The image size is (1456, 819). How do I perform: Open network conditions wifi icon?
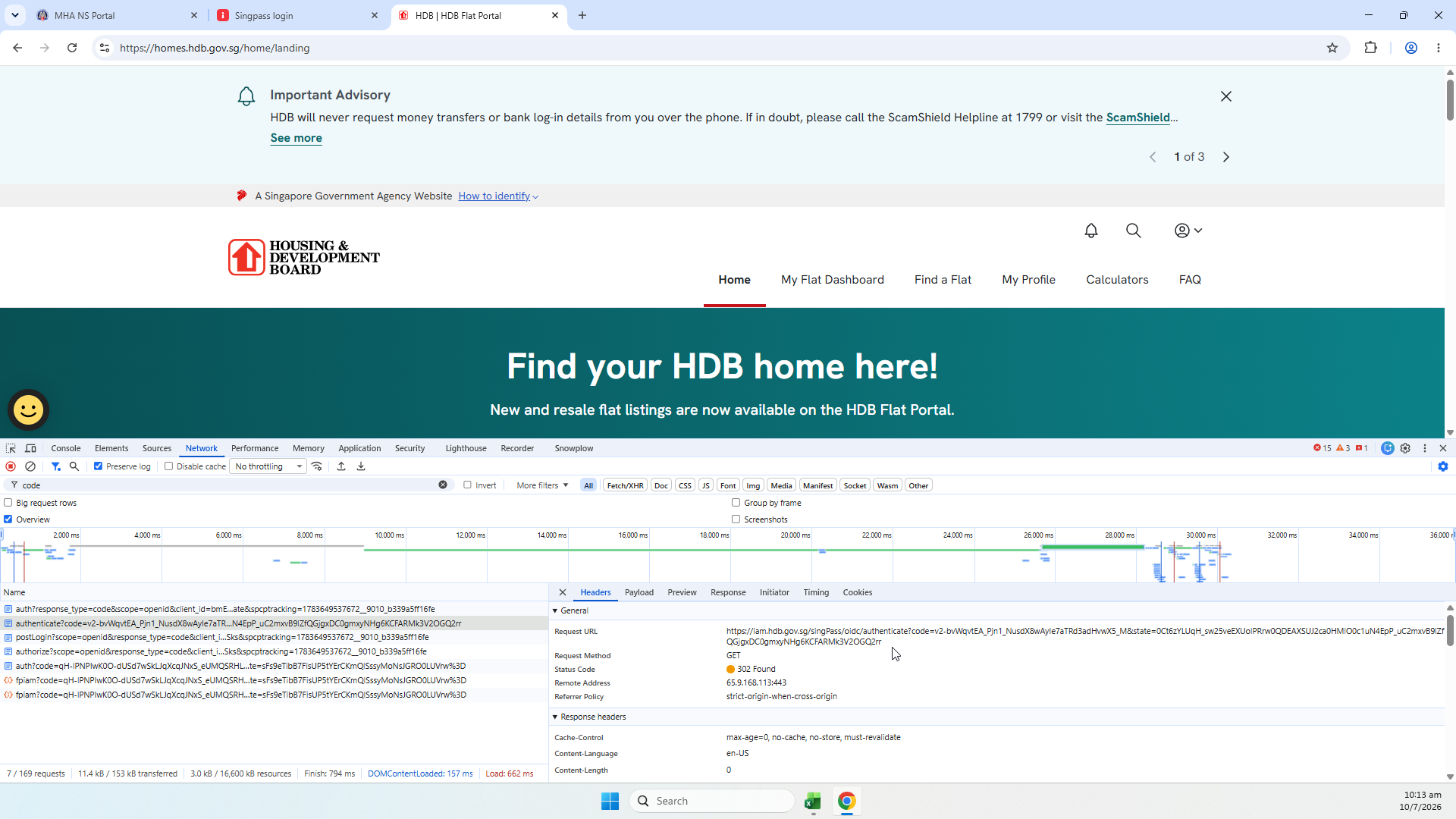click(x=317, y=466)
